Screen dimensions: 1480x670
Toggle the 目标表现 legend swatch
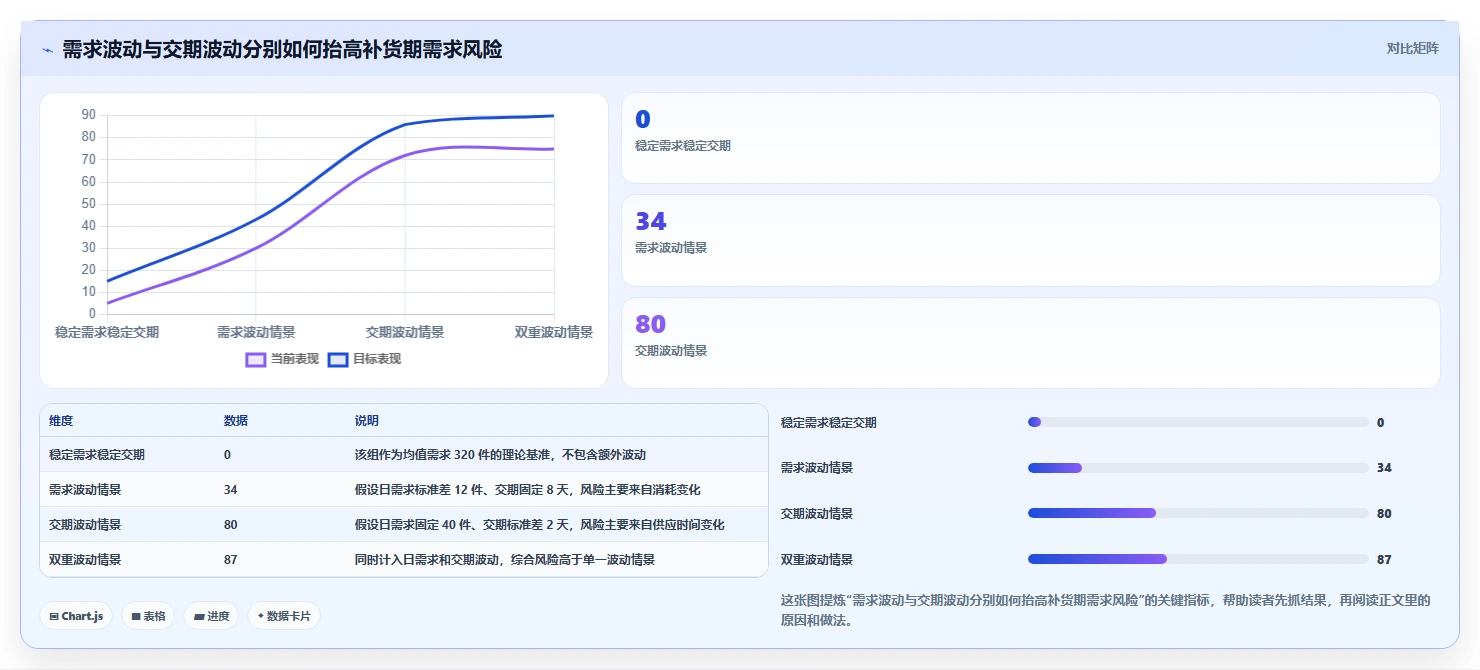(338, 359)
